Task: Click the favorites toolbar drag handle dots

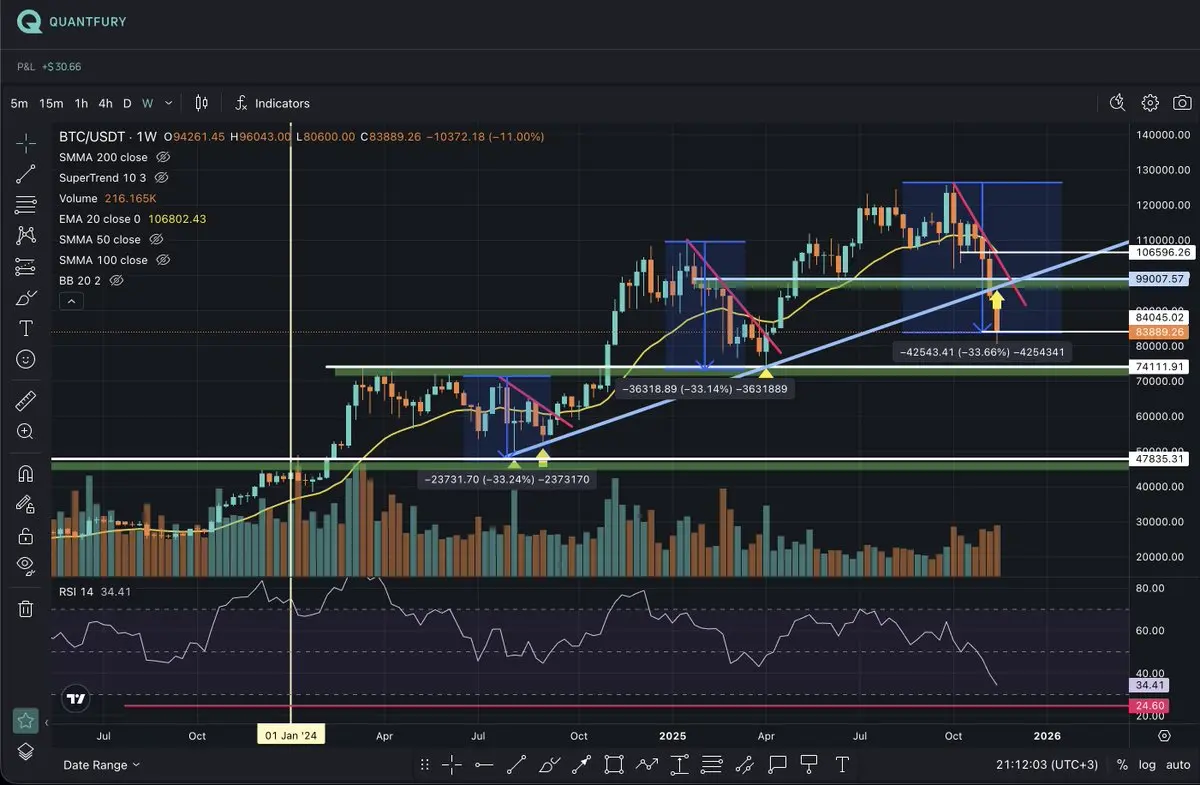Action: point(425,765)
